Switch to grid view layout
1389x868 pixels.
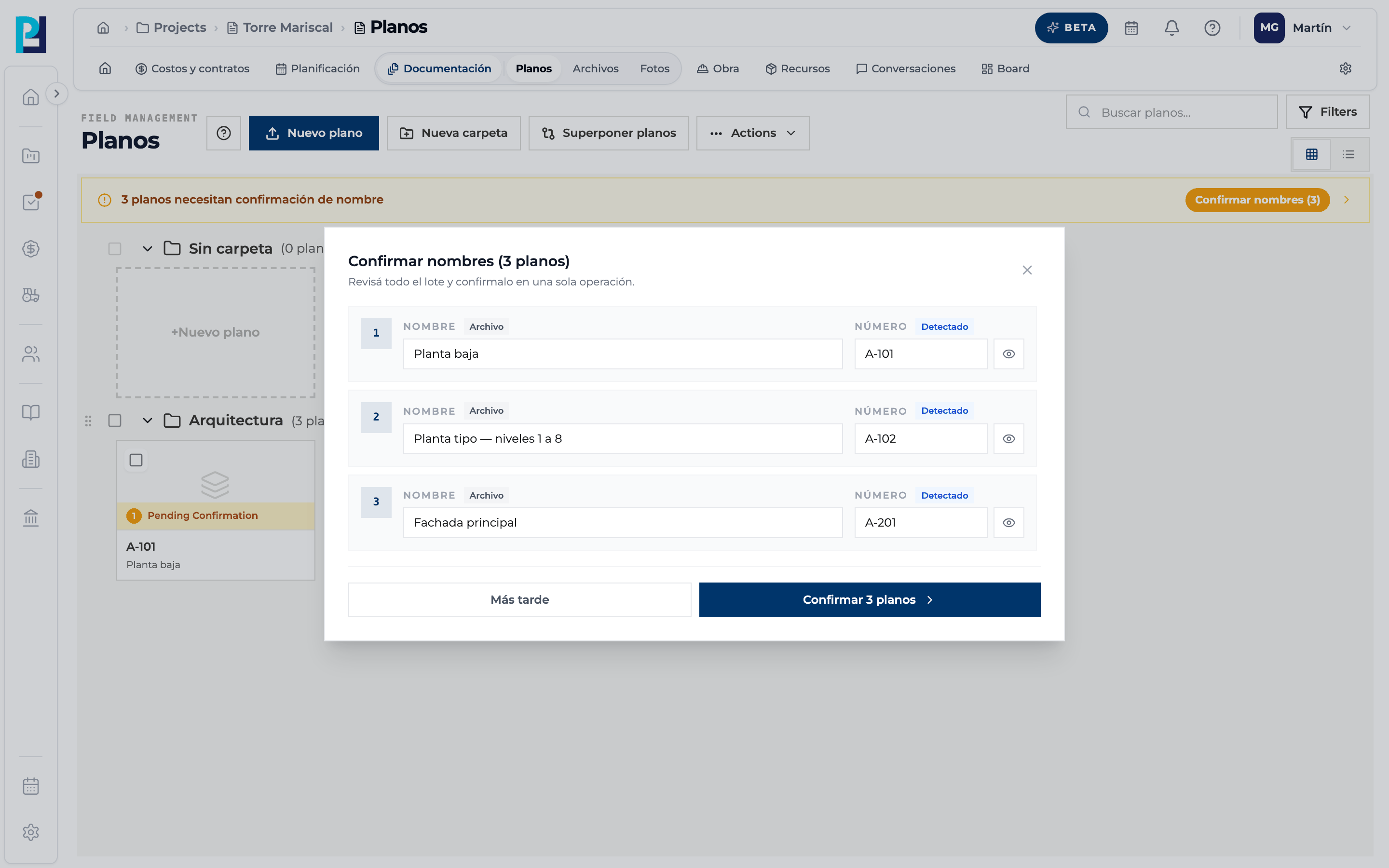1311,154
